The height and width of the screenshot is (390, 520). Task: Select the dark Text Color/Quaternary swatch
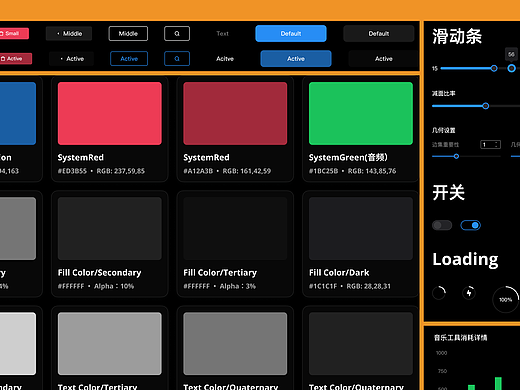click(361, 343)
